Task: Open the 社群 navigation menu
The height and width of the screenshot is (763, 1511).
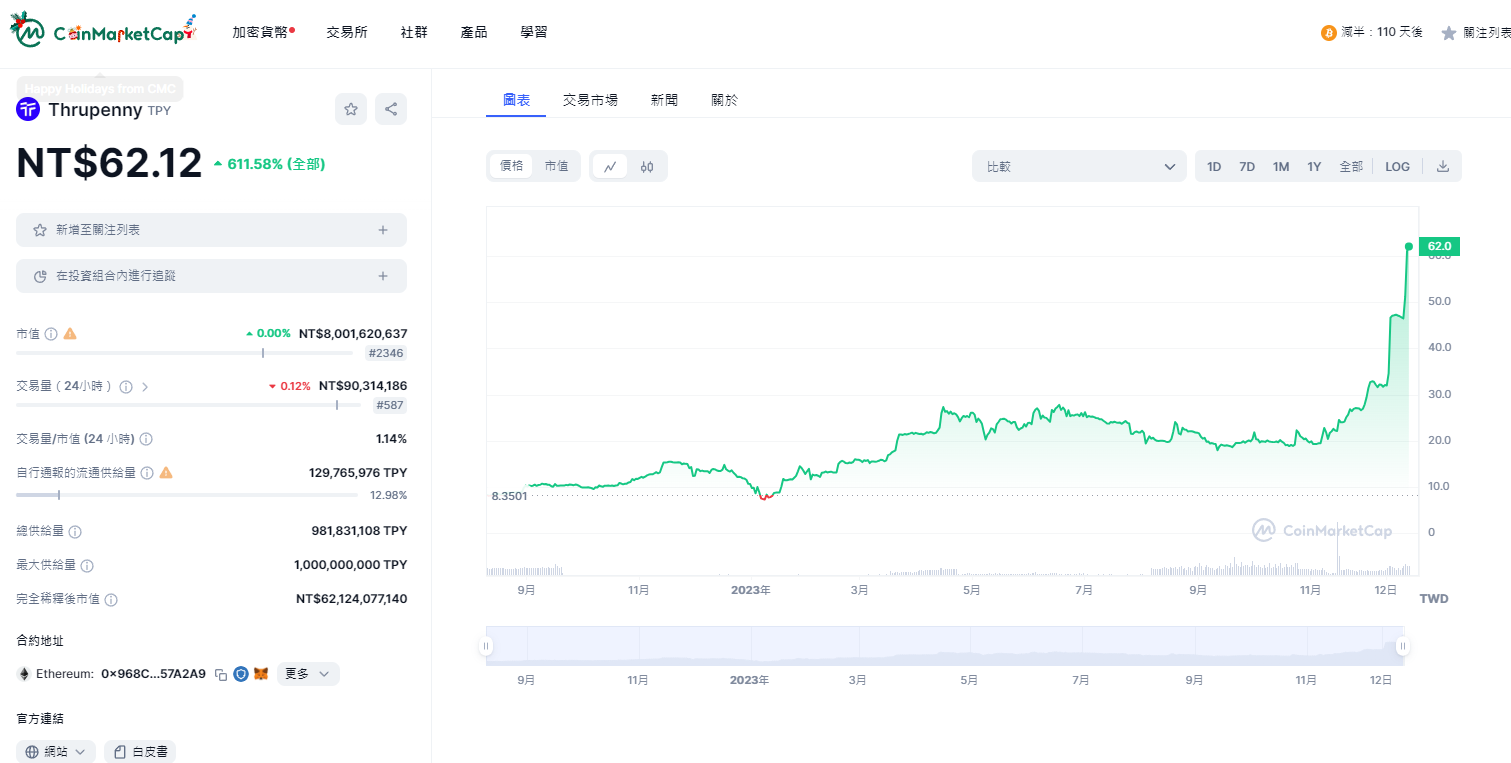Action: click(414, 32)
